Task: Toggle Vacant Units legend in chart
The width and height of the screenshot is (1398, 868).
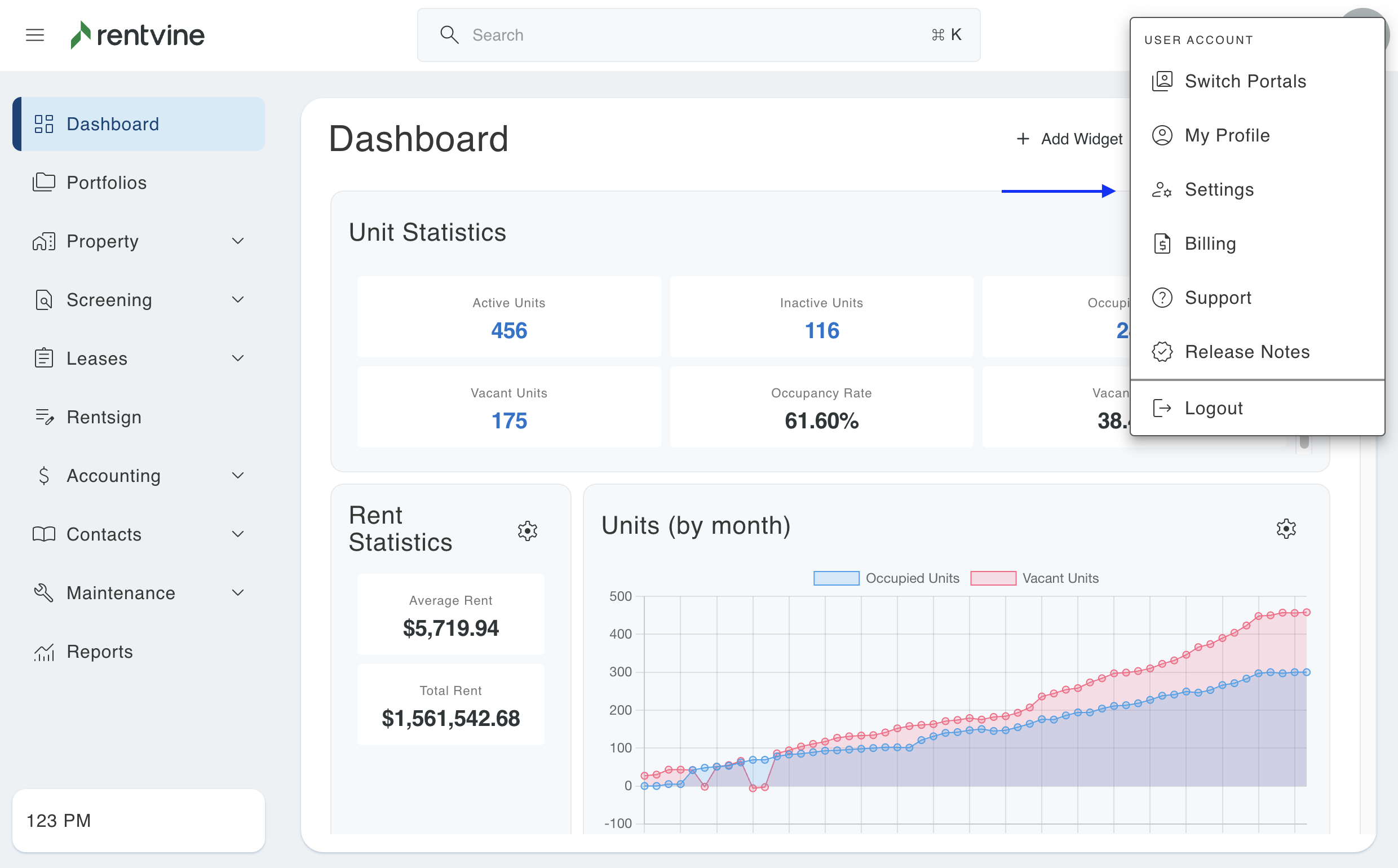Action: coord(1034,578)
